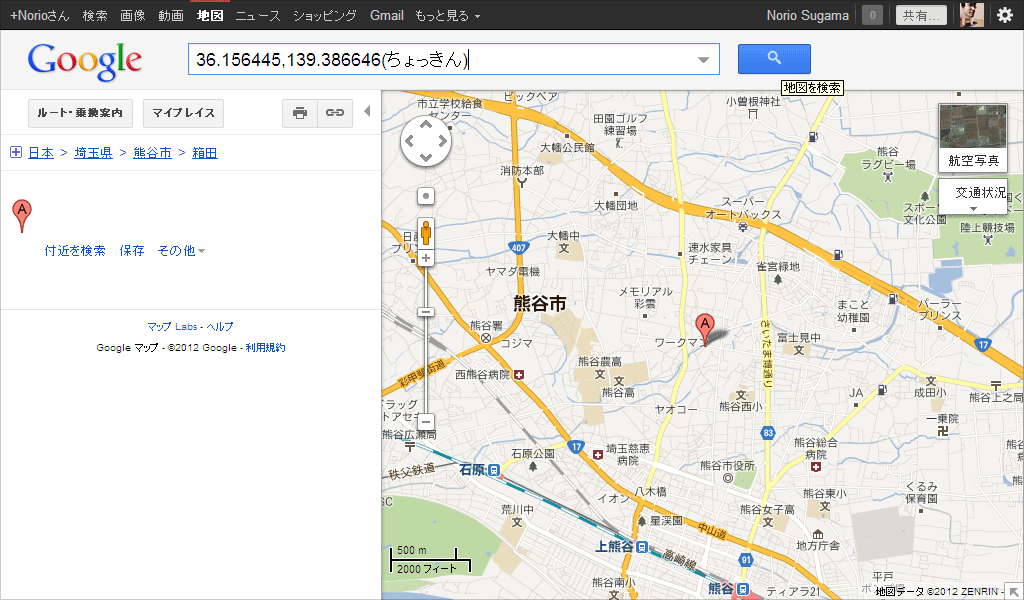
Task: Click the profile photo avatar
Action: (x=972, y=14)
